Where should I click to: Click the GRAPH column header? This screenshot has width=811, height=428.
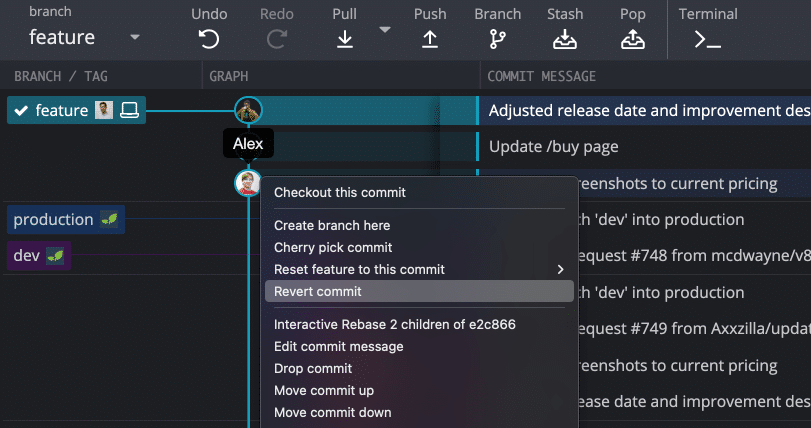click(x=229, y=77)
